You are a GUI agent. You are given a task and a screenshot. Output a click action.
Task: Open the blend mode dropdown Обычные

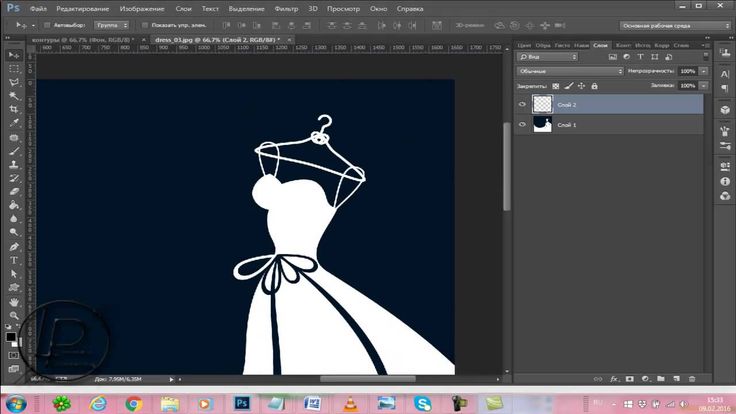(570, 72)
